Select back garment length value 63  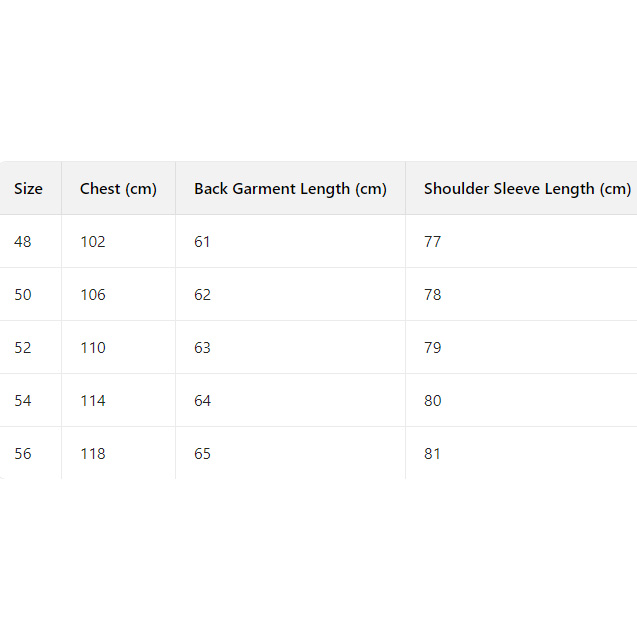pyautogui.click(x=203, y=348)
